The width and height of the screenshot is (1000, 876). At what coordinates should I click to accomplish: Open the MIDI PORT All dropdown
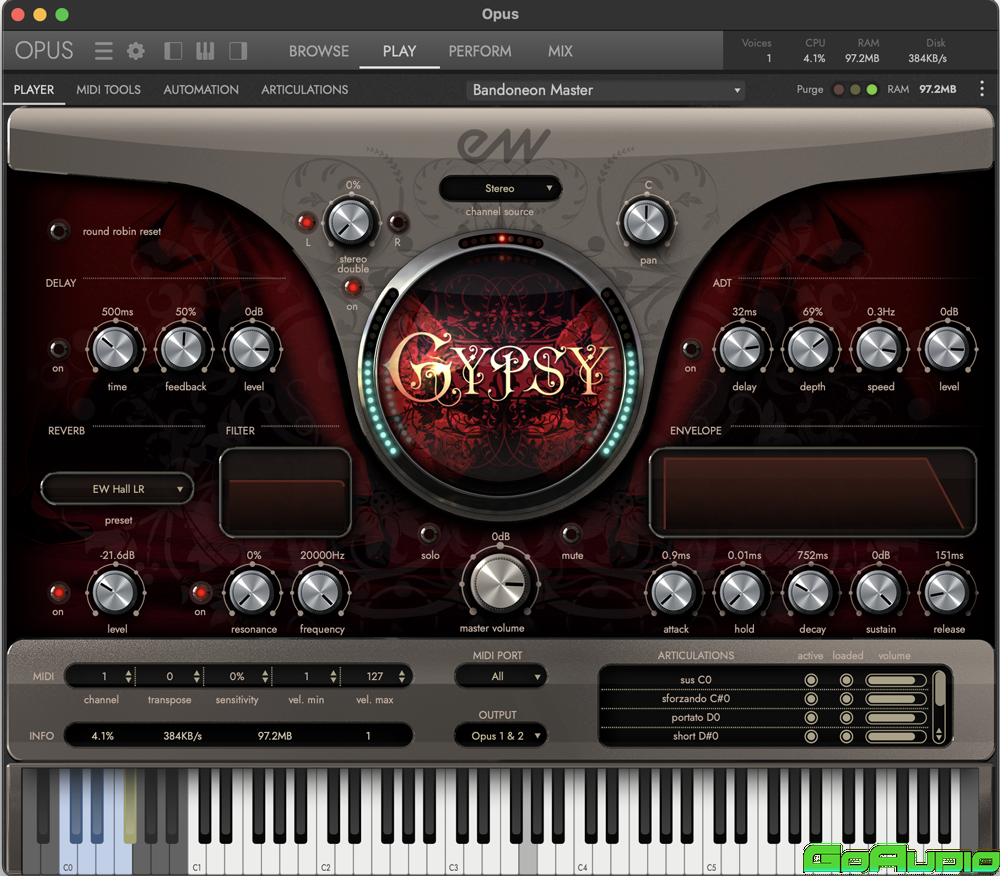(501, 676)
